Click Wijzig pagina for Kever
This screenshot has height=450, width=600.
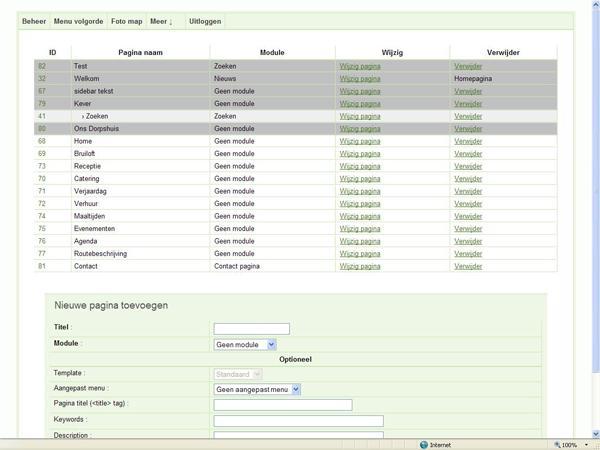[360, 104]
